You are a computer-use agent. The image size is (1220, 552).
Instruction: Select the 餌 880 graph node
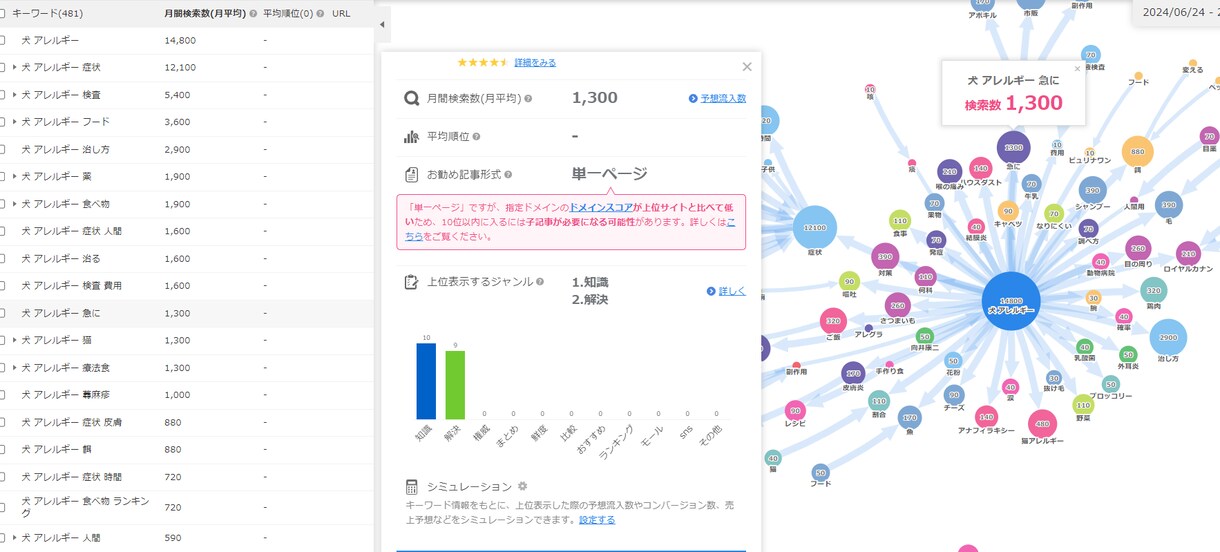click(1137, 153)
